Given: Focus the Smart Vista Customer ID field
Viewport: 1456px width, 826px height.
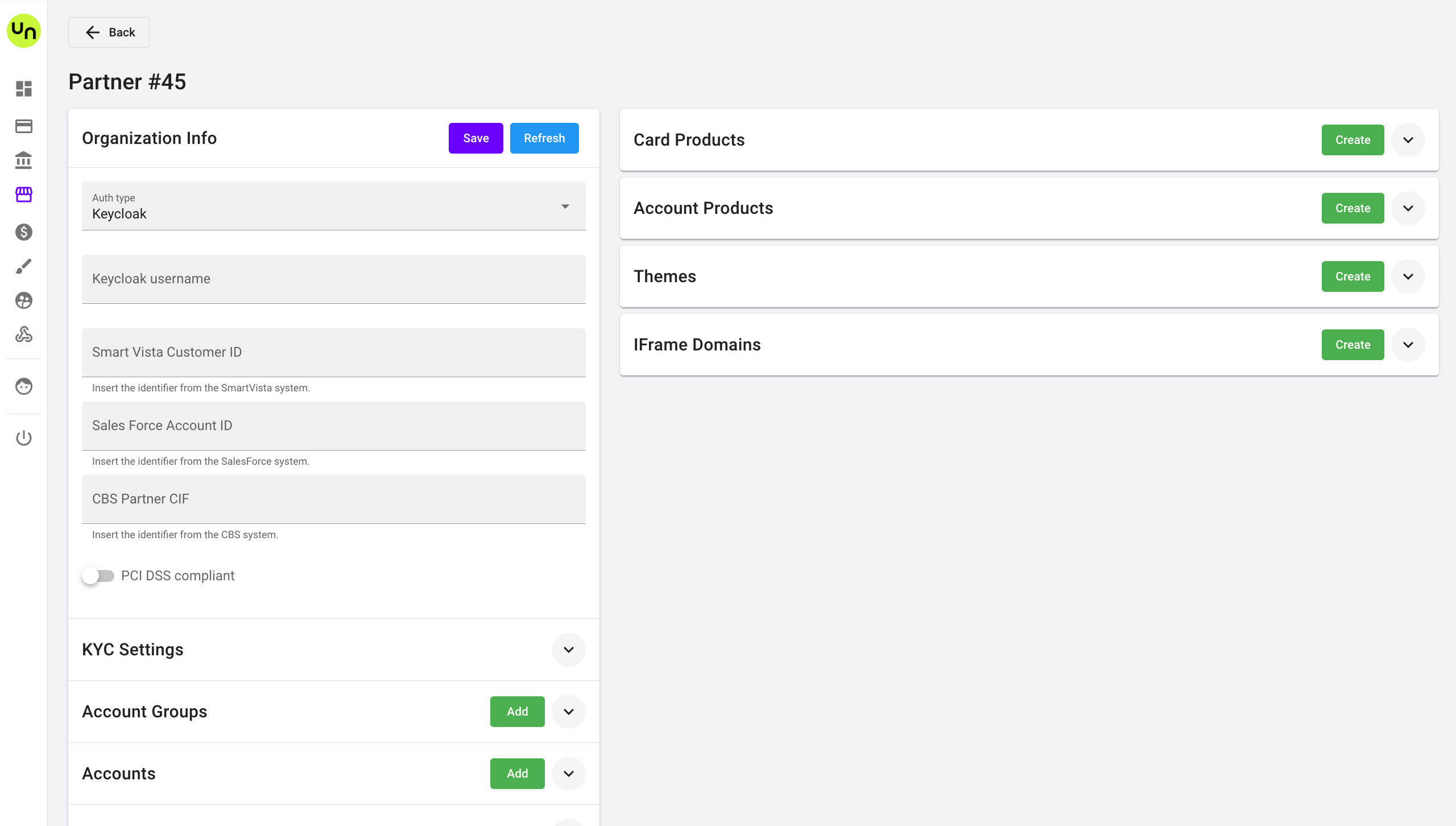Looking at the screenshot, I should (x=334, y=353).
